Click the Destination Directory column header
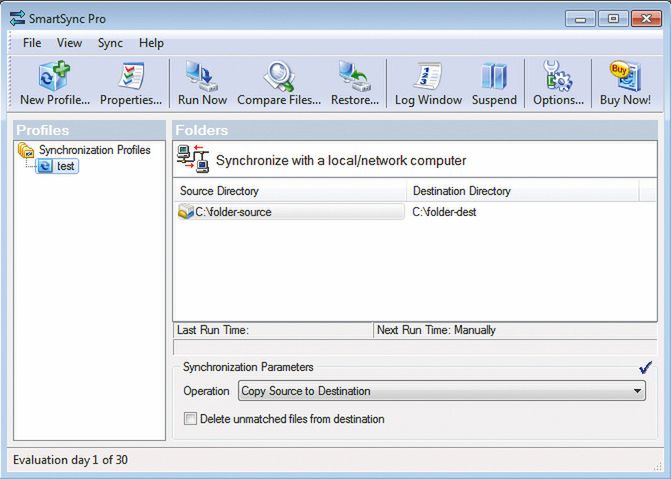This screenshot has height=479, width=671. click(x=522, y=191)
